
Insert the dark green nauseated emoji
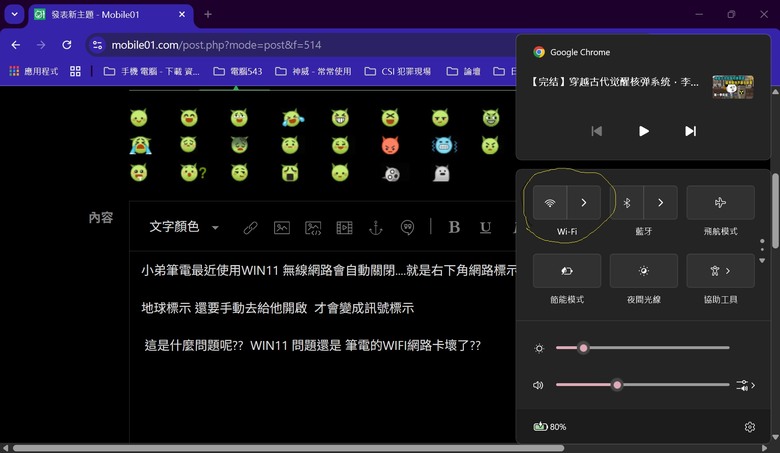coord(239,145)
